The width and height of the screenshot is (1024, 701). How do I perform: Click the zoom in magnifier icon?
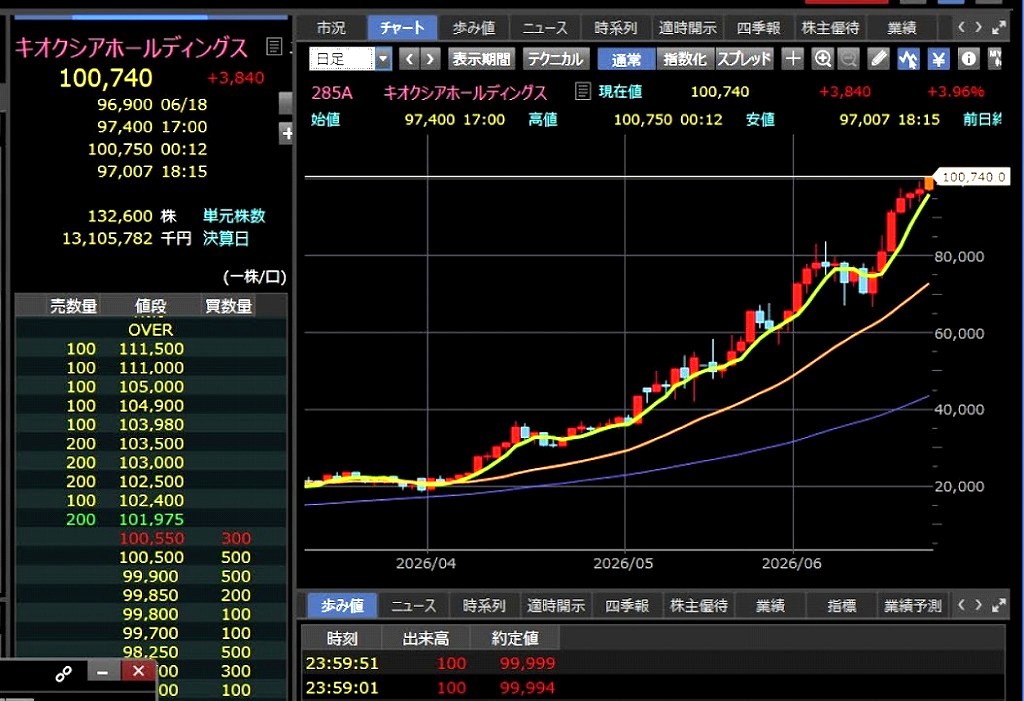823,59
